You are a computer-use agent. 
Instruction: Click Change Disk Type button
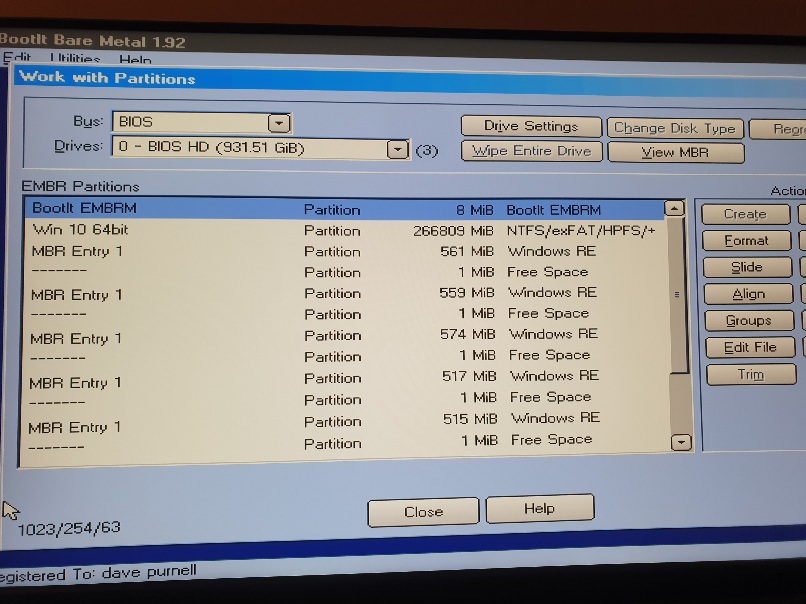click(675, 128)
